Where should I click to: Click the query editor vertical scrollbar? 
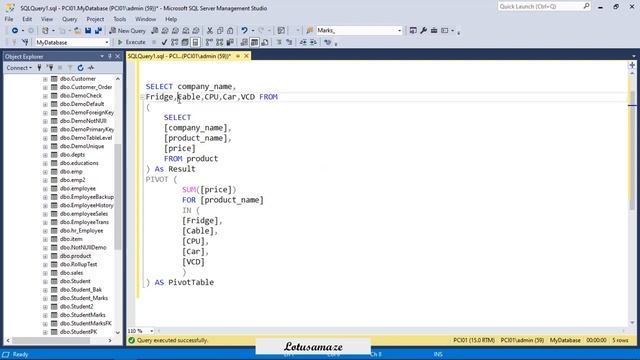tap(632, 151)
